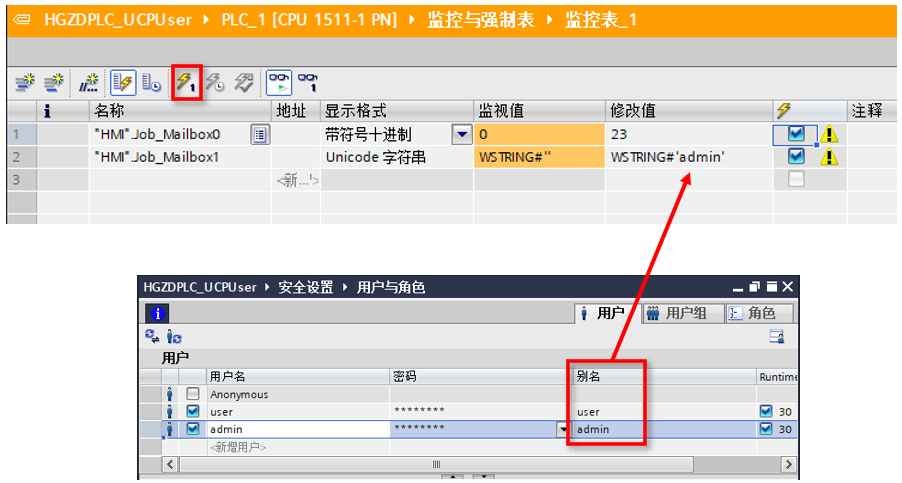
Task: Toggle checkbox for admin account
Action: point(193,429)
